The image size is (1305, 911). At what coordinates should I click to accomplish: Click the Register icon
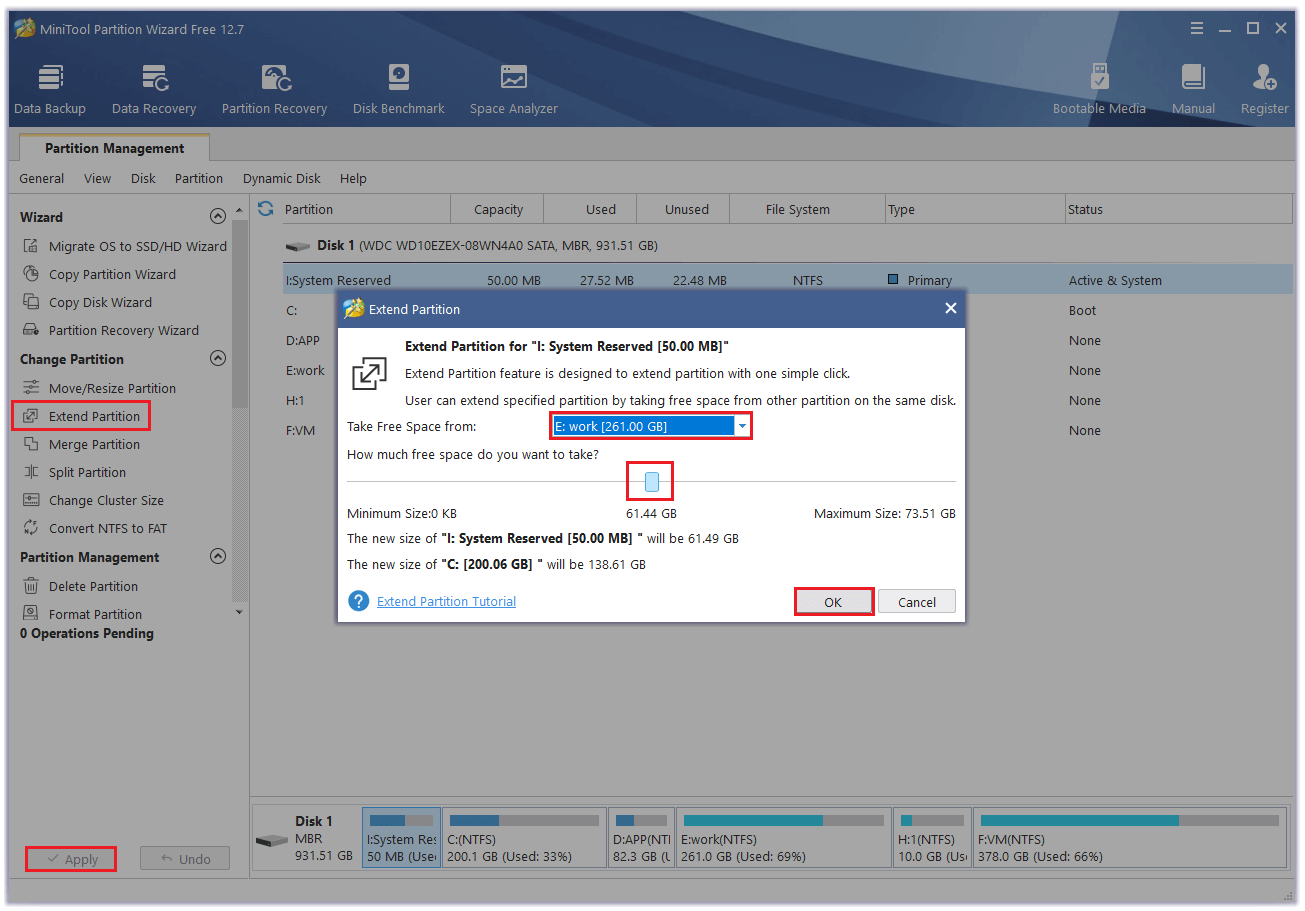coord(1265,90)
